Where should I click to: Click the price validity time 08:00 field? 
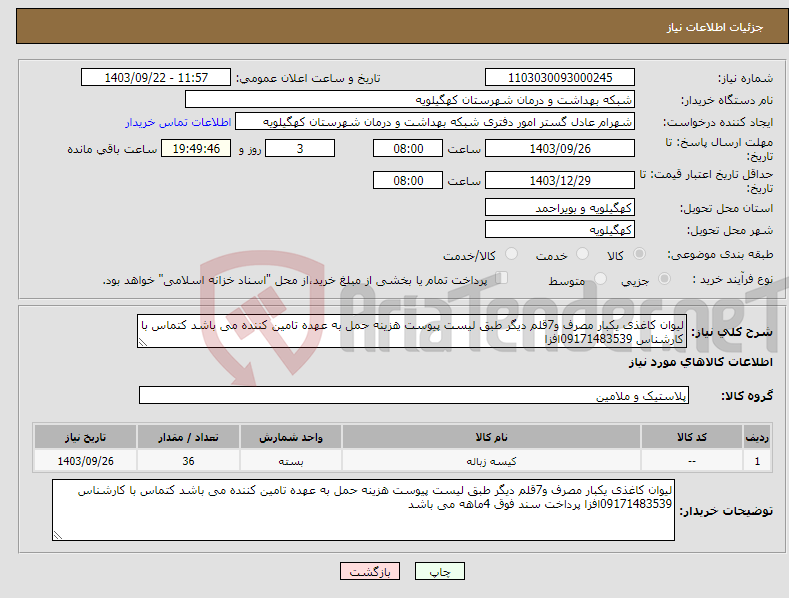point(408,180)
